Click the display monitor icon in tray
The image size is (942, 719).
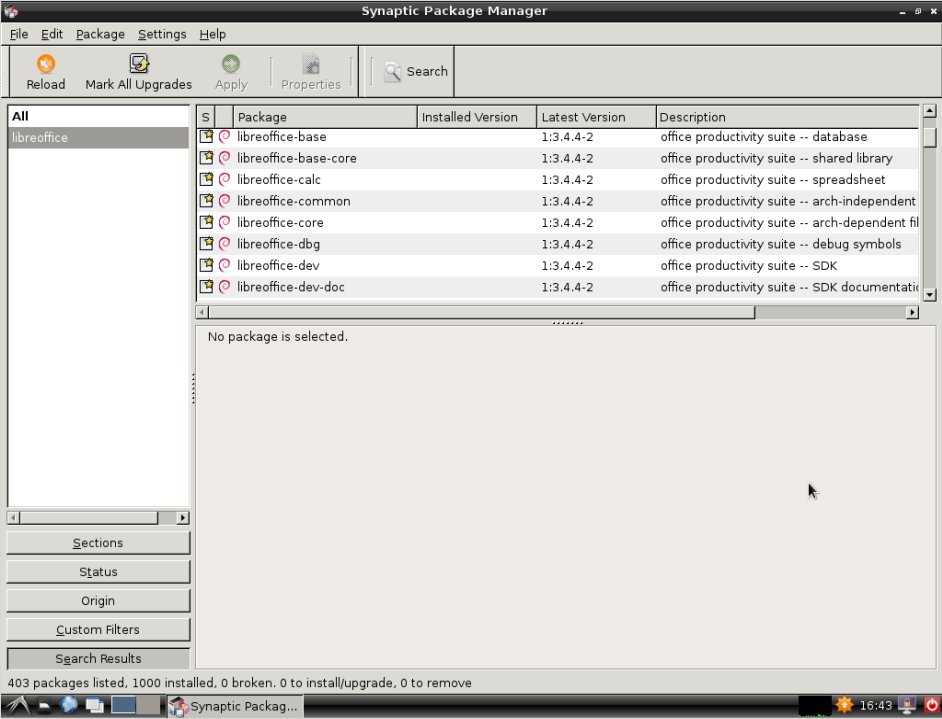(x=907, y=705)
